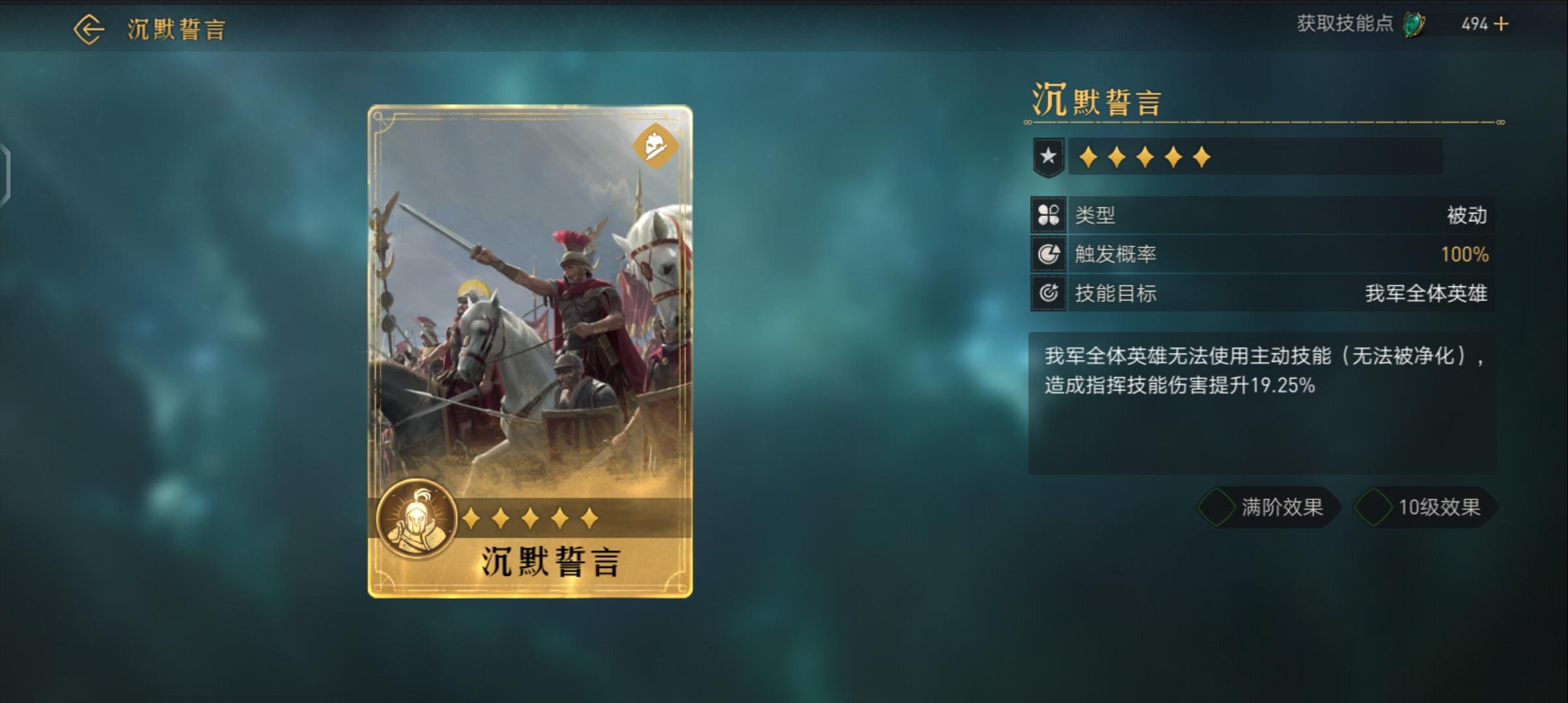Click the 触发概率 pie icon
The image size is (1568, 703).
[1048, 254]
